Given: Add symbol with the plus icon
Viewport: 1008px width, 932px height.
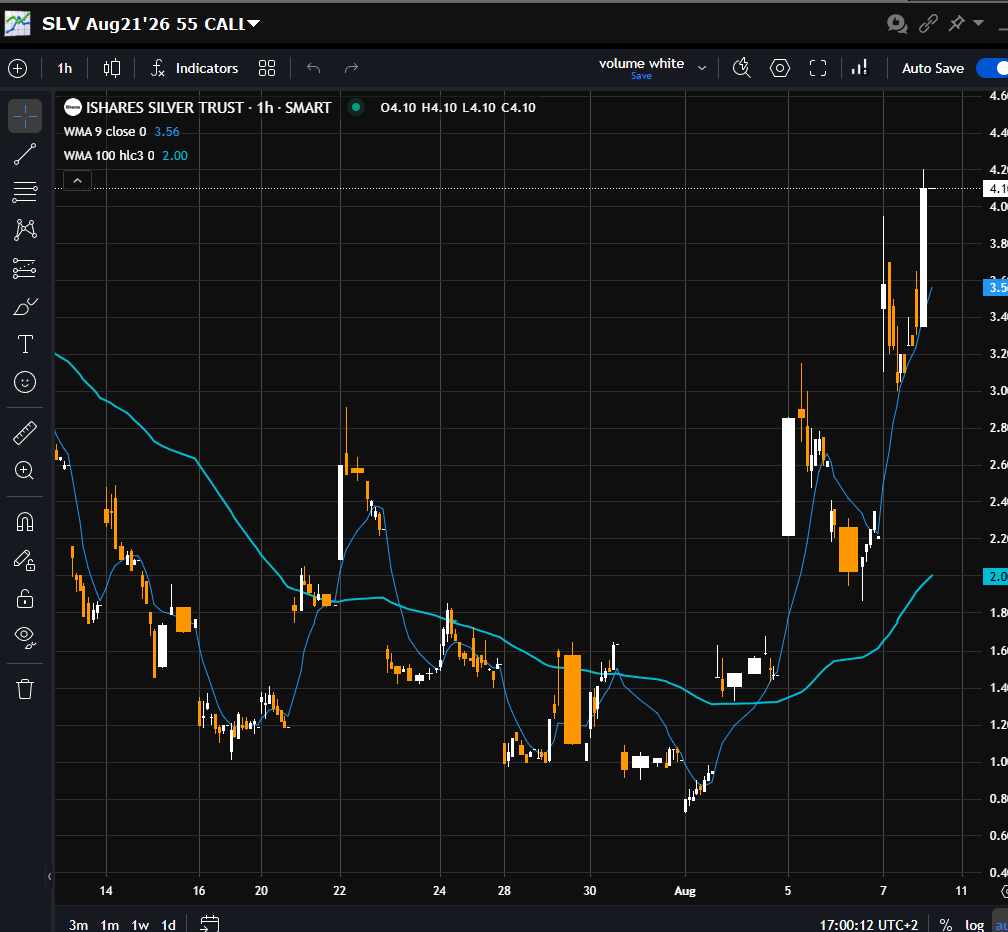Looking at the screenshot, I should click(17, 68).
